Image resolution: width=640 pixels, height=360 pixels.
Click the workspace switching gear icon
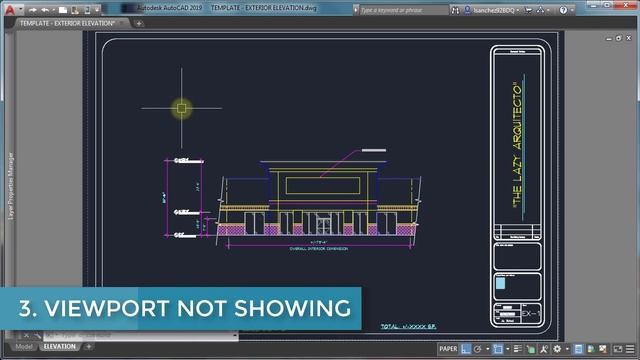(x=557, y=349)
